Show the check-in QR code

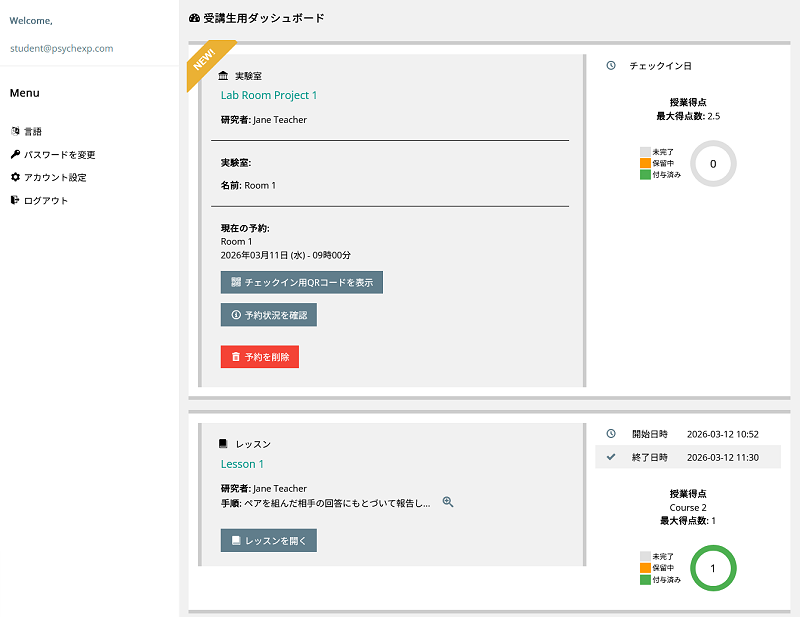[x=300, y=282]
